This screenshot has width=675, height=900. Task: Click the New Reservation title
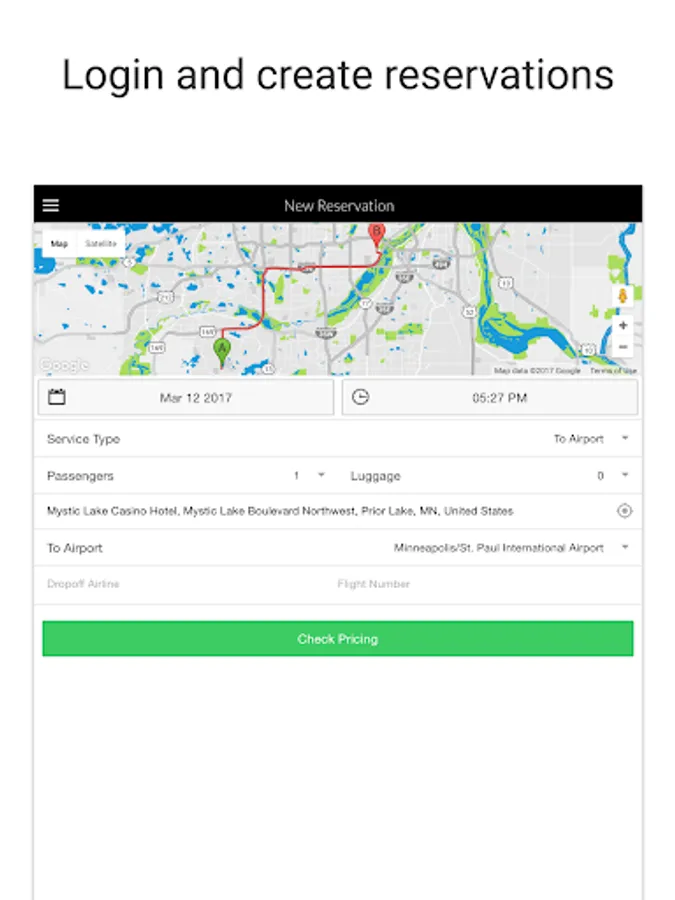pos(339,205)
